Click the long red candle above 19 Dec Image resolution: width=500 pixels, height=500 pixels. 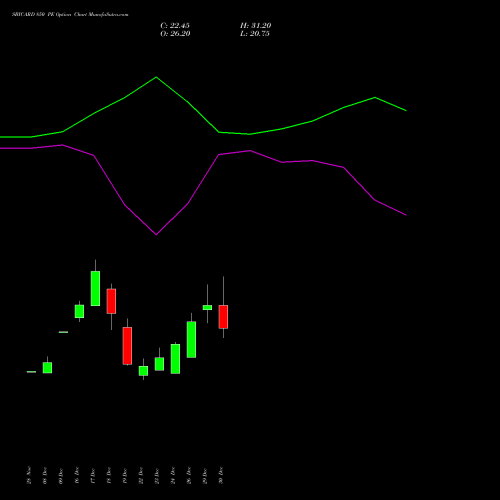(127, 346)
